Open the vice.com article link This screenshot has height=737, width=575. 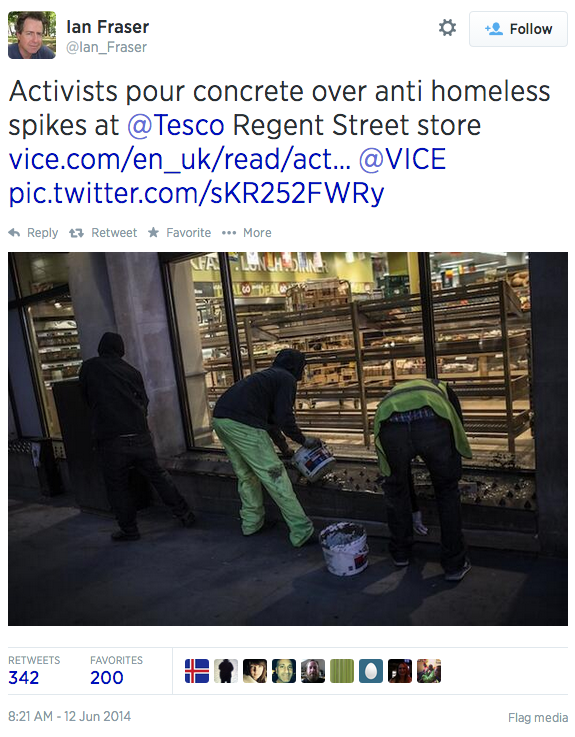pyautogui.click(x=180, y=159)
